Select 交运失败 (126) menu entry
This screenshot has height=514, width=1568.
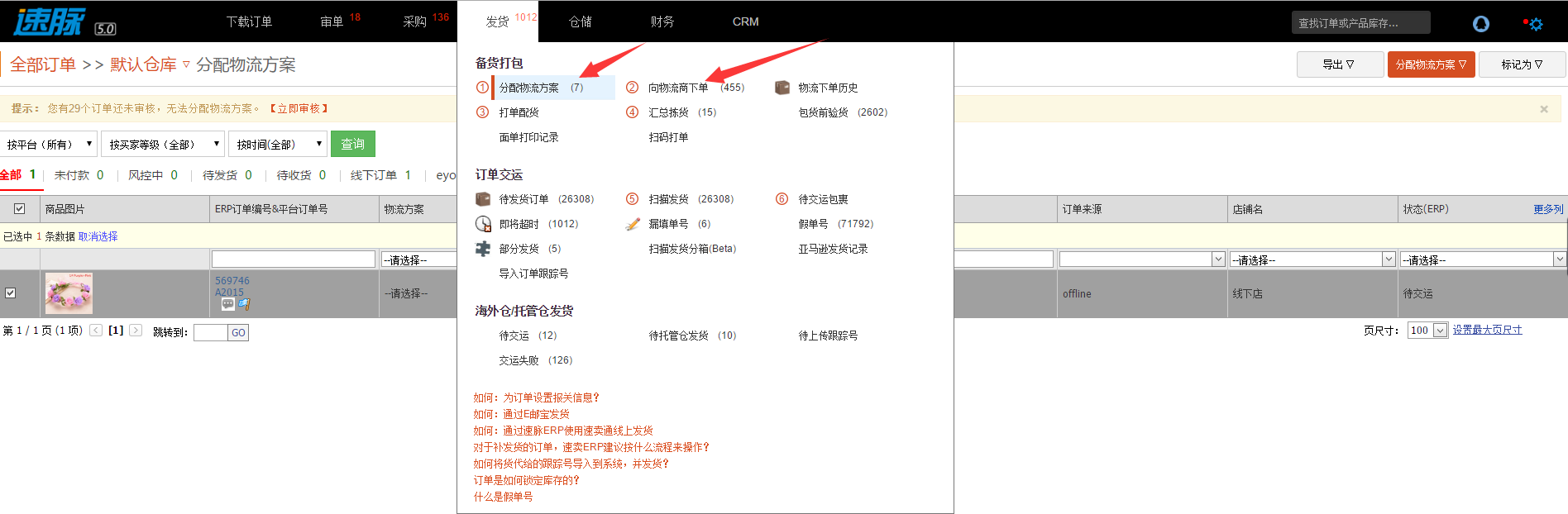(535, 360)
